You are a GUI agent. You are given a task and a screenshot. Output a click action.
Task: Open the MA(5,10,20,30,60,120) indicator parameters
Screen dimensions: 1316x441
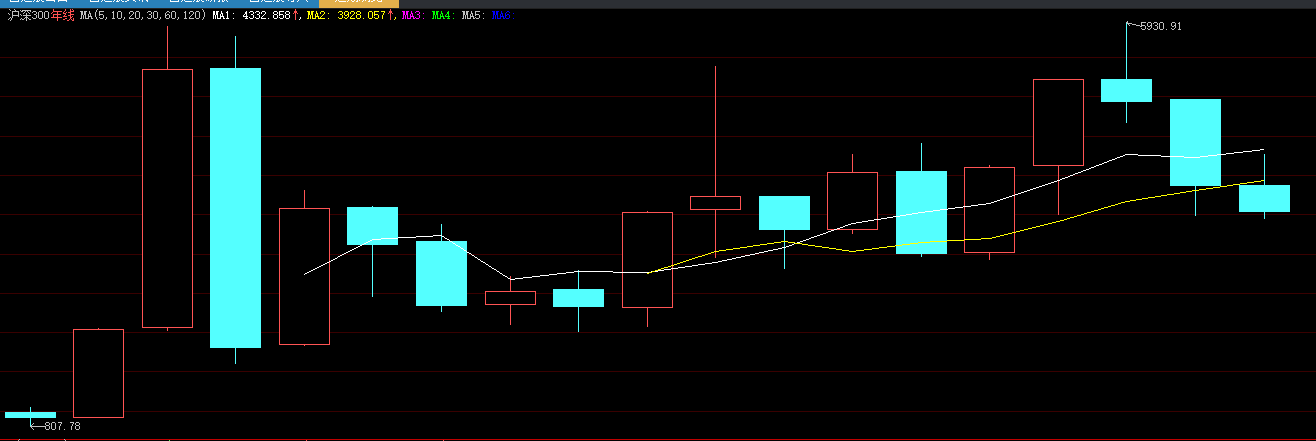point(143,16)
